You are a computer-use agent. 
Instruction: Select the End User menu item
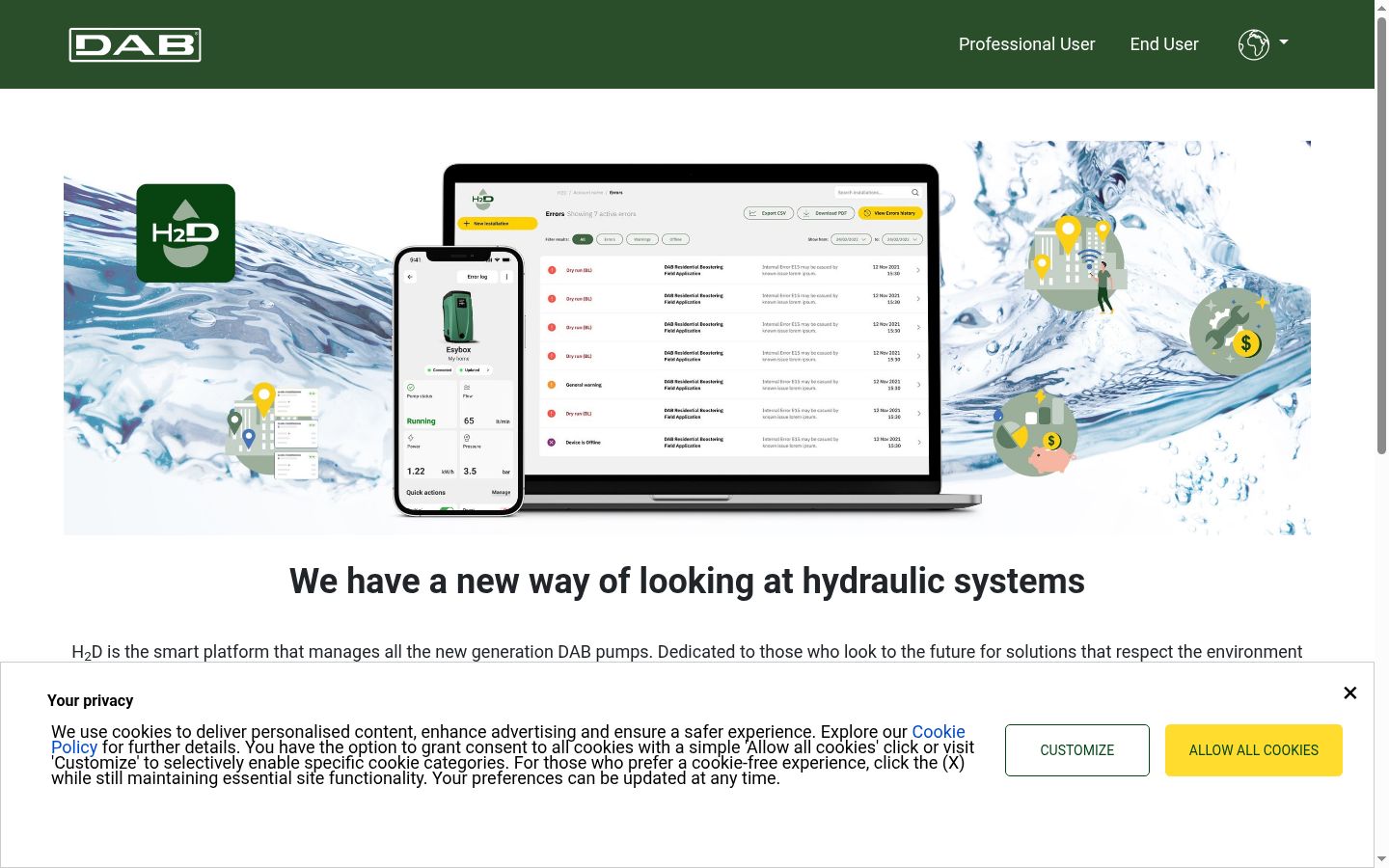click(x=1164, y=44)
